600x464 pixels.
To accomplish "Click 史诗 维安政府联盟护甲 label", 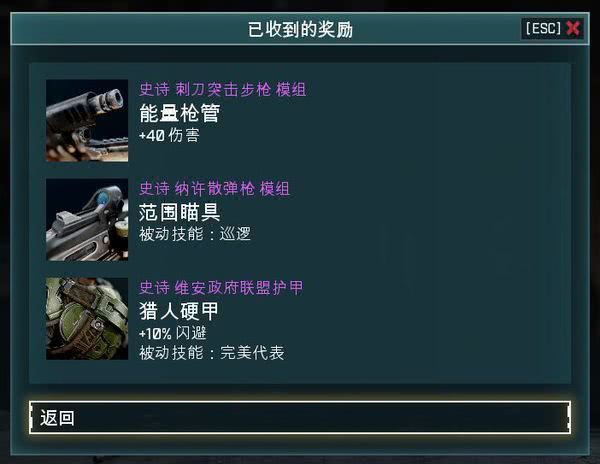I will [x=221, y=288].
